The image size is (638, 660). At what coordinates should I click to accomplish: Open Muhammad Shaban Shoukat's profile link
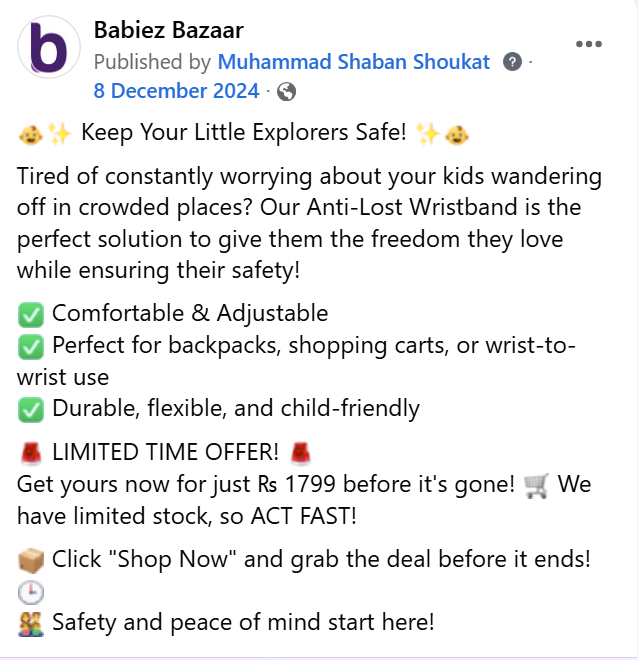click(353, 62)
